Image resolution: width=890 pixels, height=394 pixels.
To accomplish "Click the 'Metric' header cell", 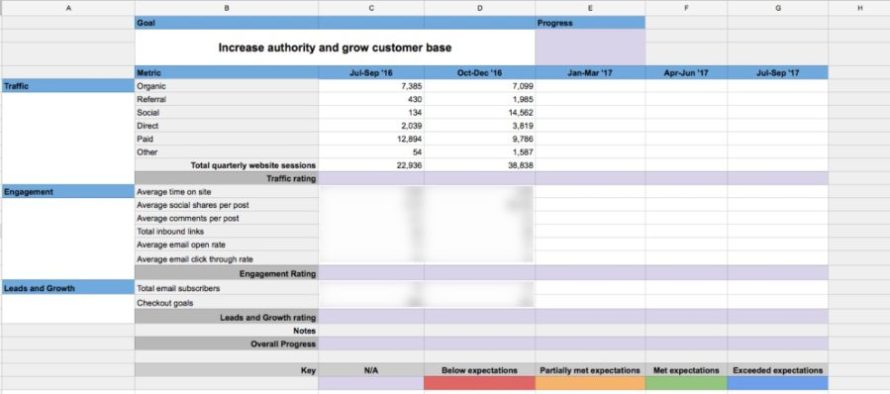I will point(226,73).
